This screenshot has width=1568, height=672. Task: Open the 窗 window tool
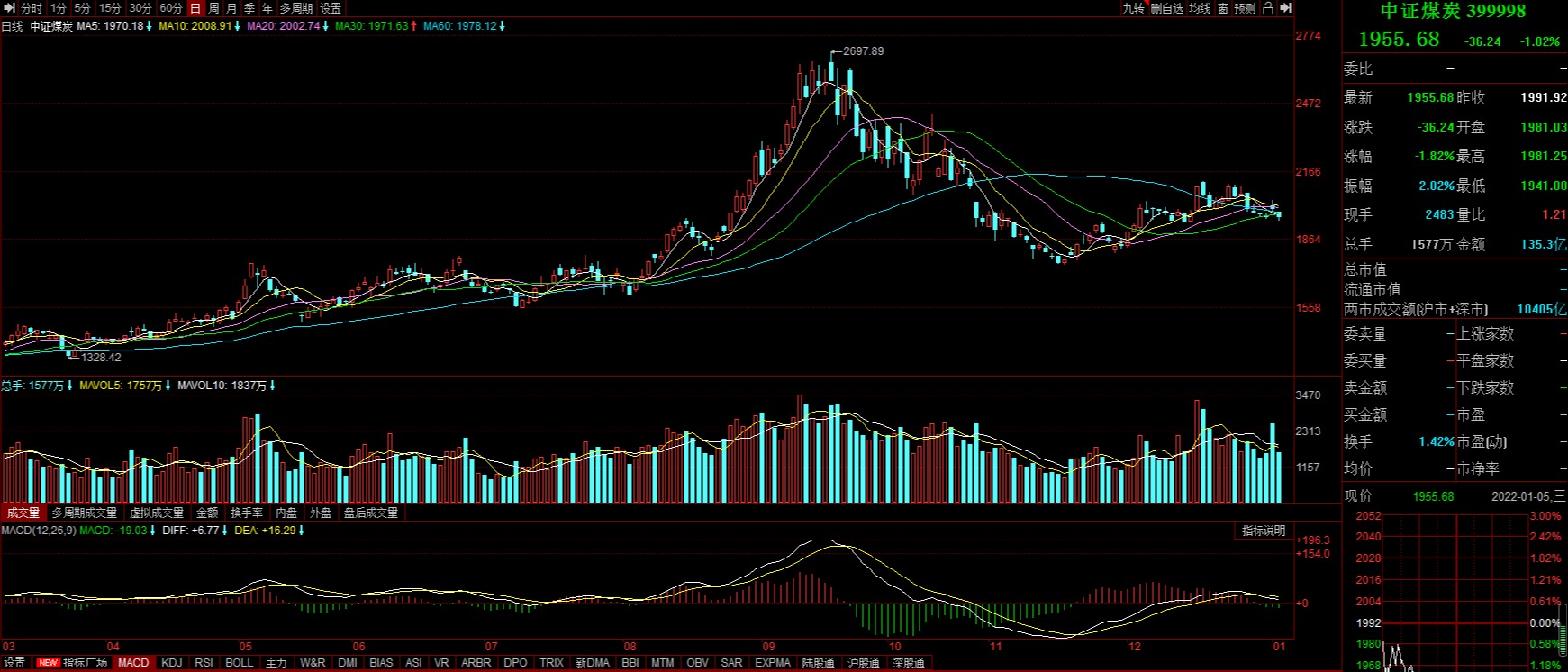point(1223,8)
